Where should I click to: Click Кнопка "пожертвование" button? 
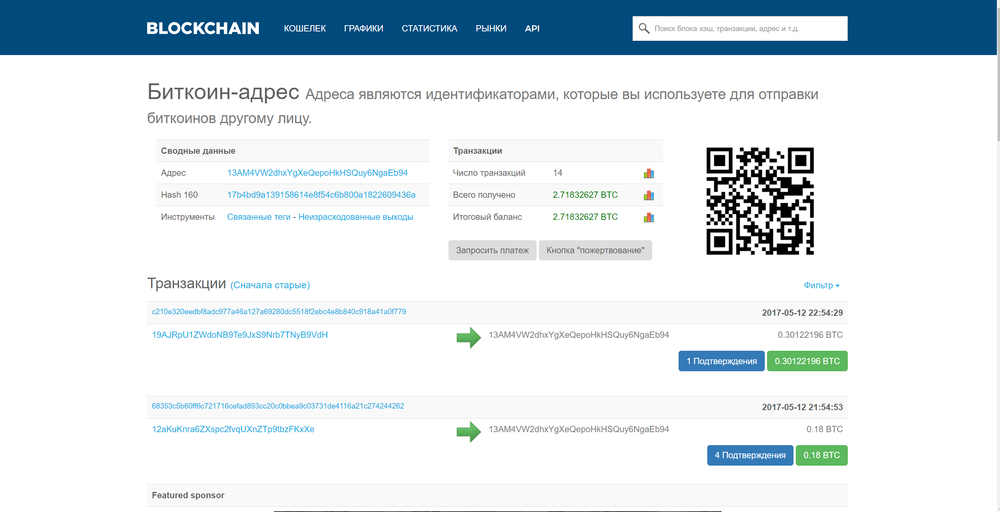596,251
